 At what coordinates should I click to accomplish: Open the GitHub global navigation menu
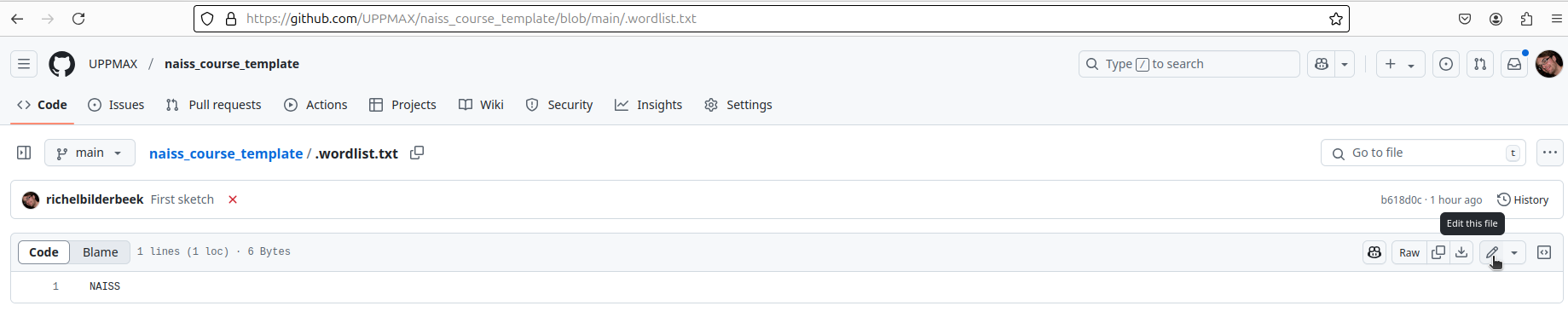click(x=24, y=64)
